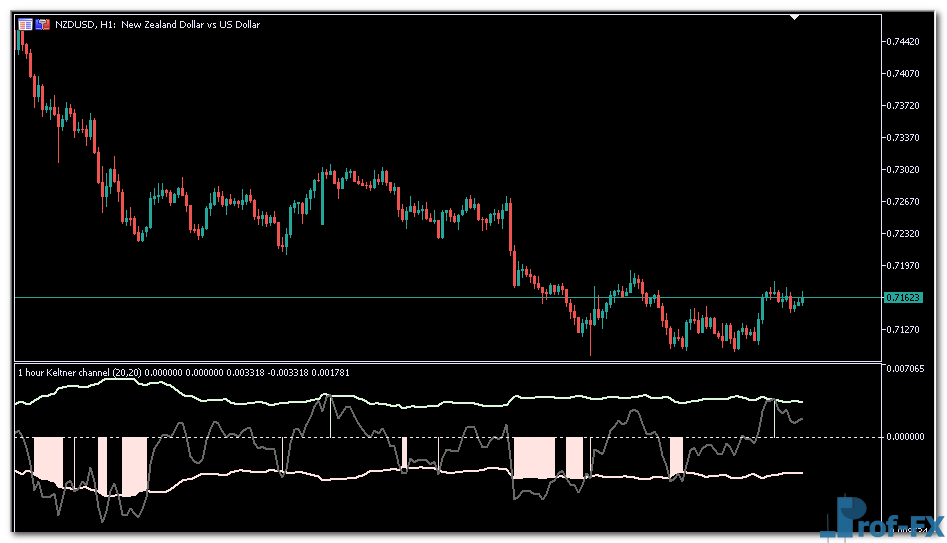Select the 1 hour Keltner channel indicator label
This screenshot has height=543, width=947.
150,373
